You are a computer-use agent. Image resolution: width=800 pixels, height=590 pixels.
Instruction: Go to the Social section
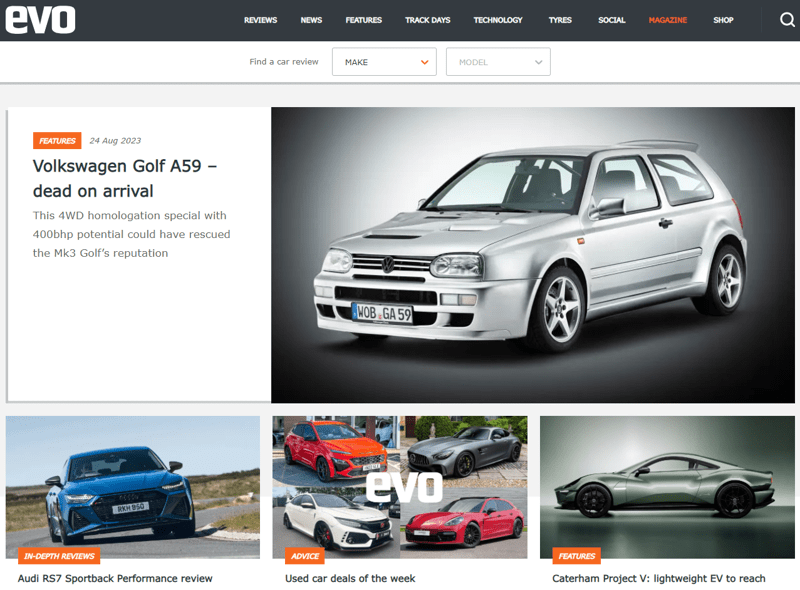[x=612, y=20]
